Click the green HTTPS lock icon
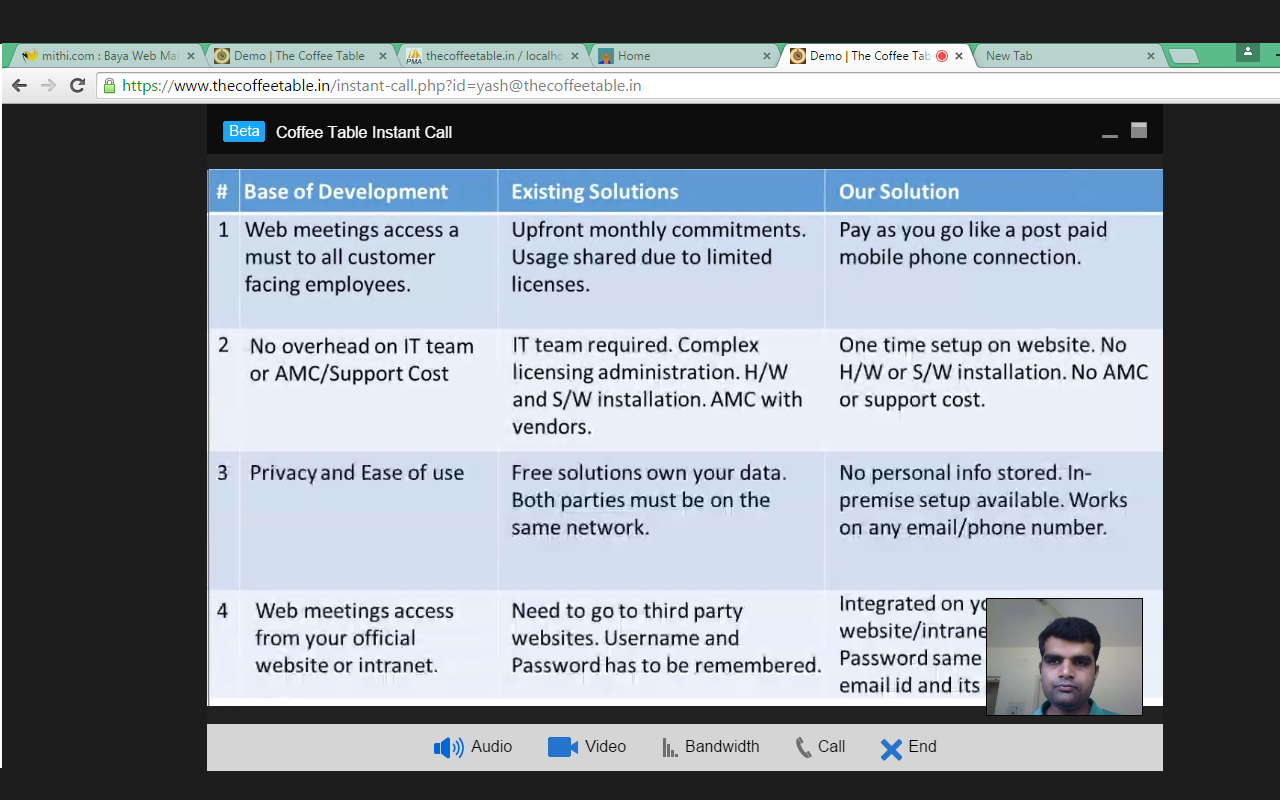The height and width of the screenshot is (800, 1280). (109, 86)
